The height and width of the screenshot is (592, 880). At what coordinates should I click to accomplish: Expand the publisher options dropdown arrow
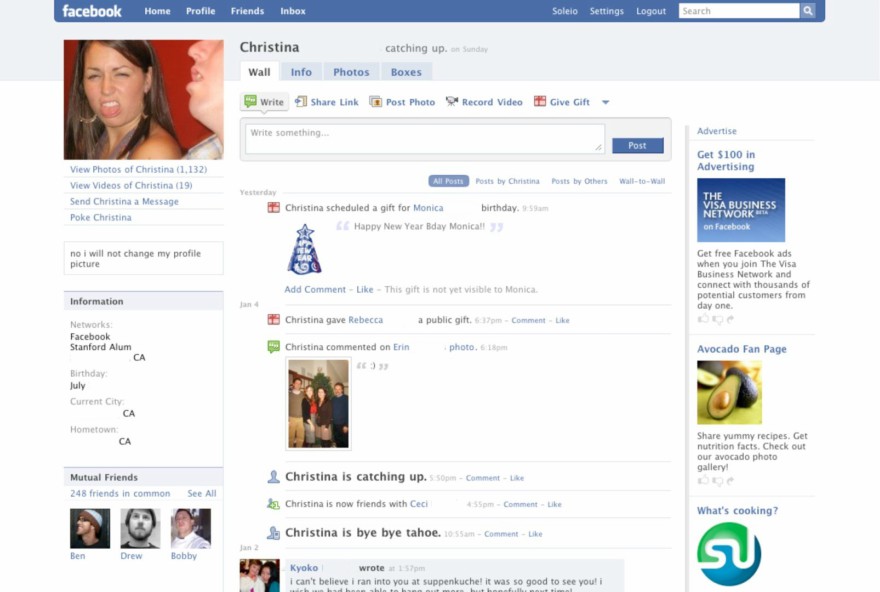[x=605, y=103]
